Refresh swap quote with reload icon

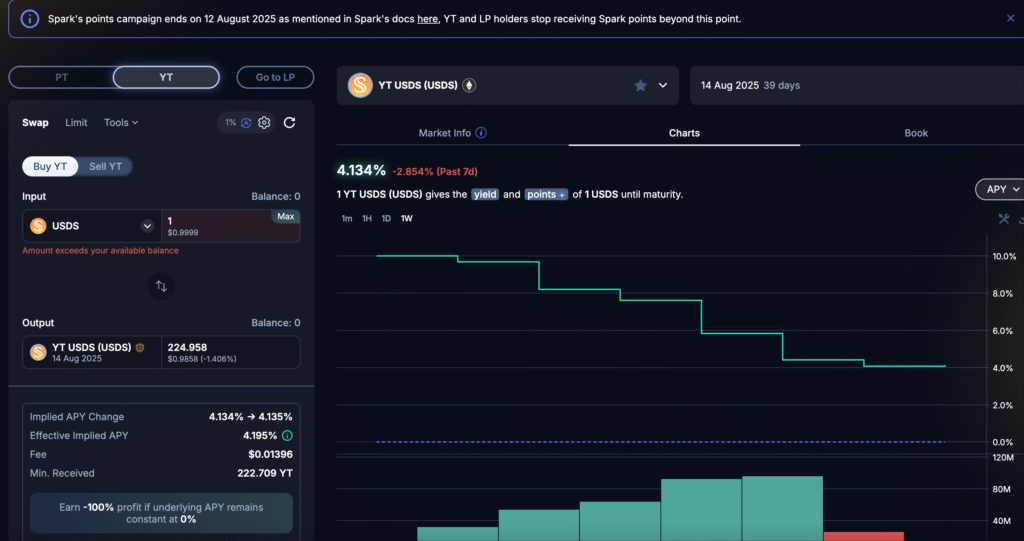[289, 122]
